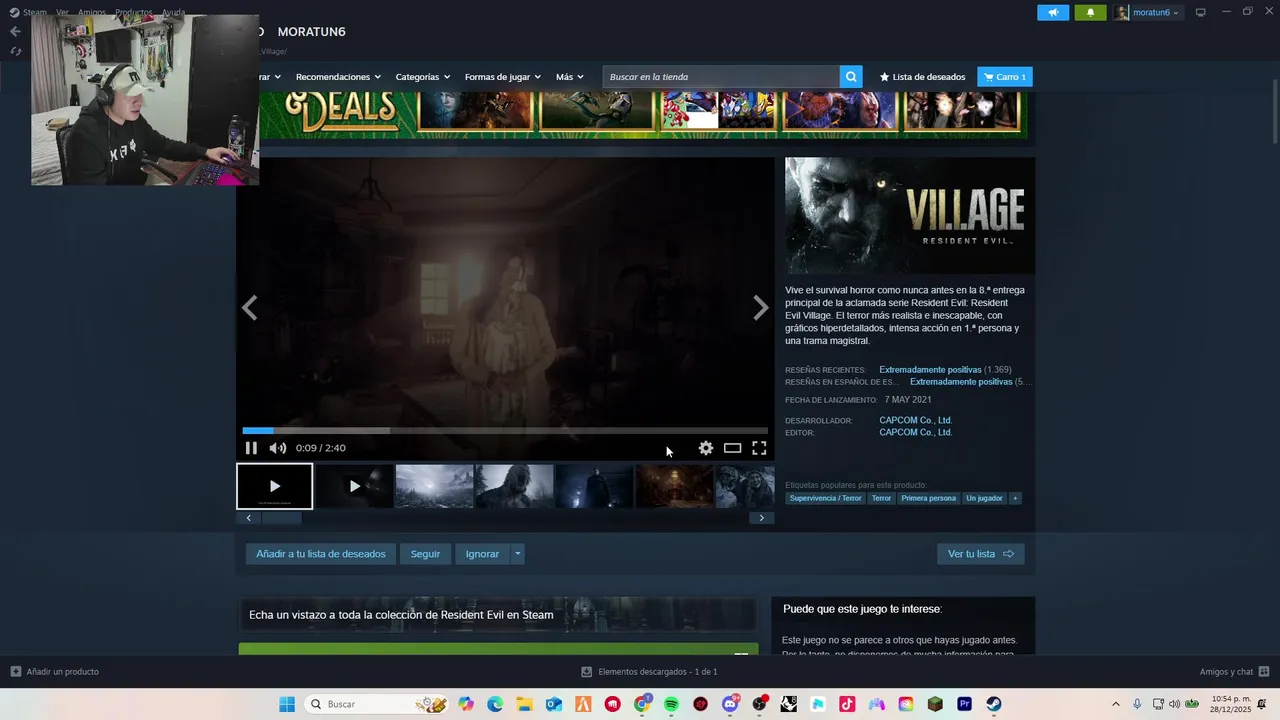Open downloads Elementos descargados status

[650, 672]
